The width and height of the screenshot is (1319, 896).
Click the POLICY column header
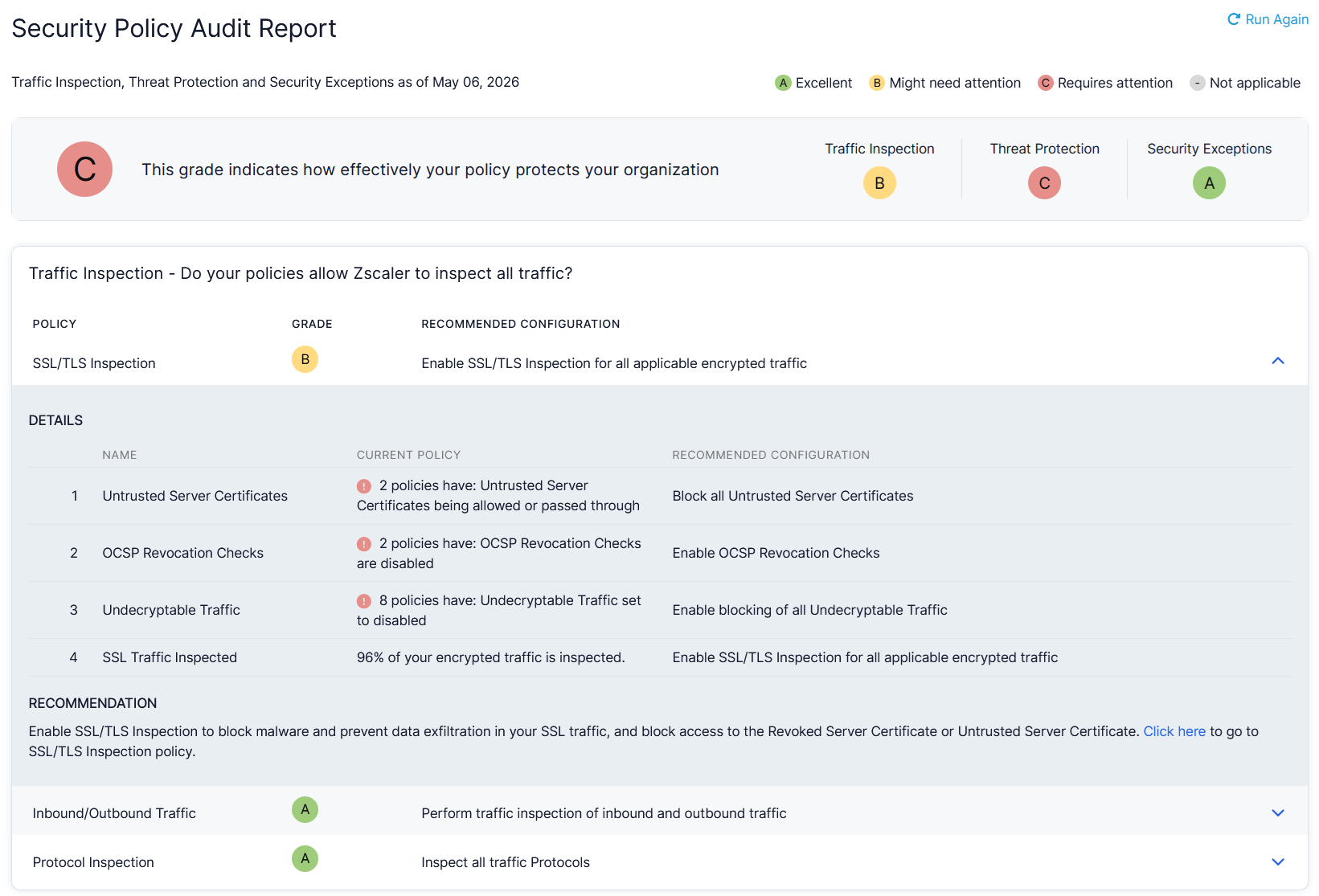pos(55,324)
